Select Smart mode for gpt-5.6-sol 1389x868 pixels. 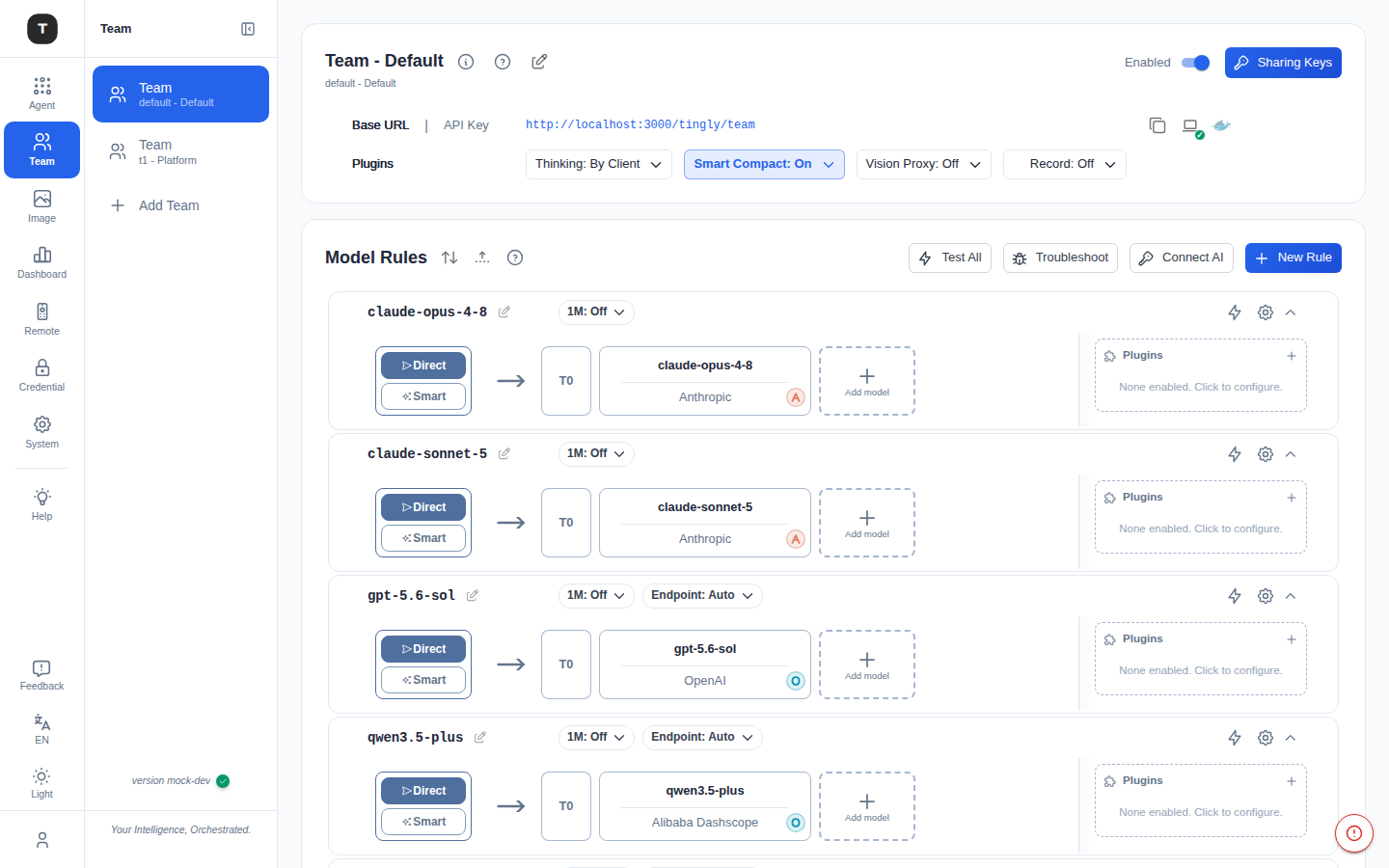(x=423, y=680)
